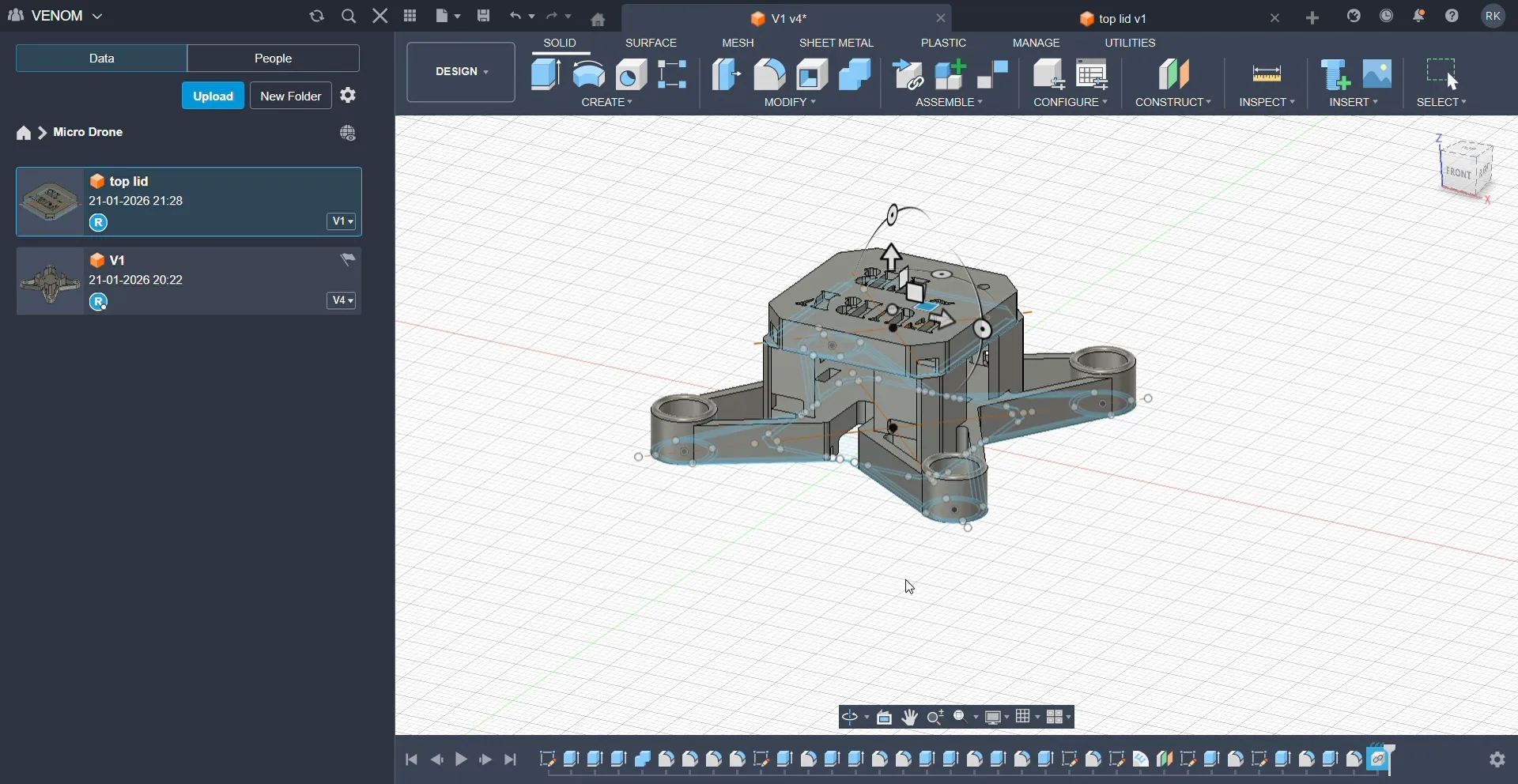Screen dimensions: 1518x784
Task: Click the Insert Canvas image icon
Action: [1378, 73]
